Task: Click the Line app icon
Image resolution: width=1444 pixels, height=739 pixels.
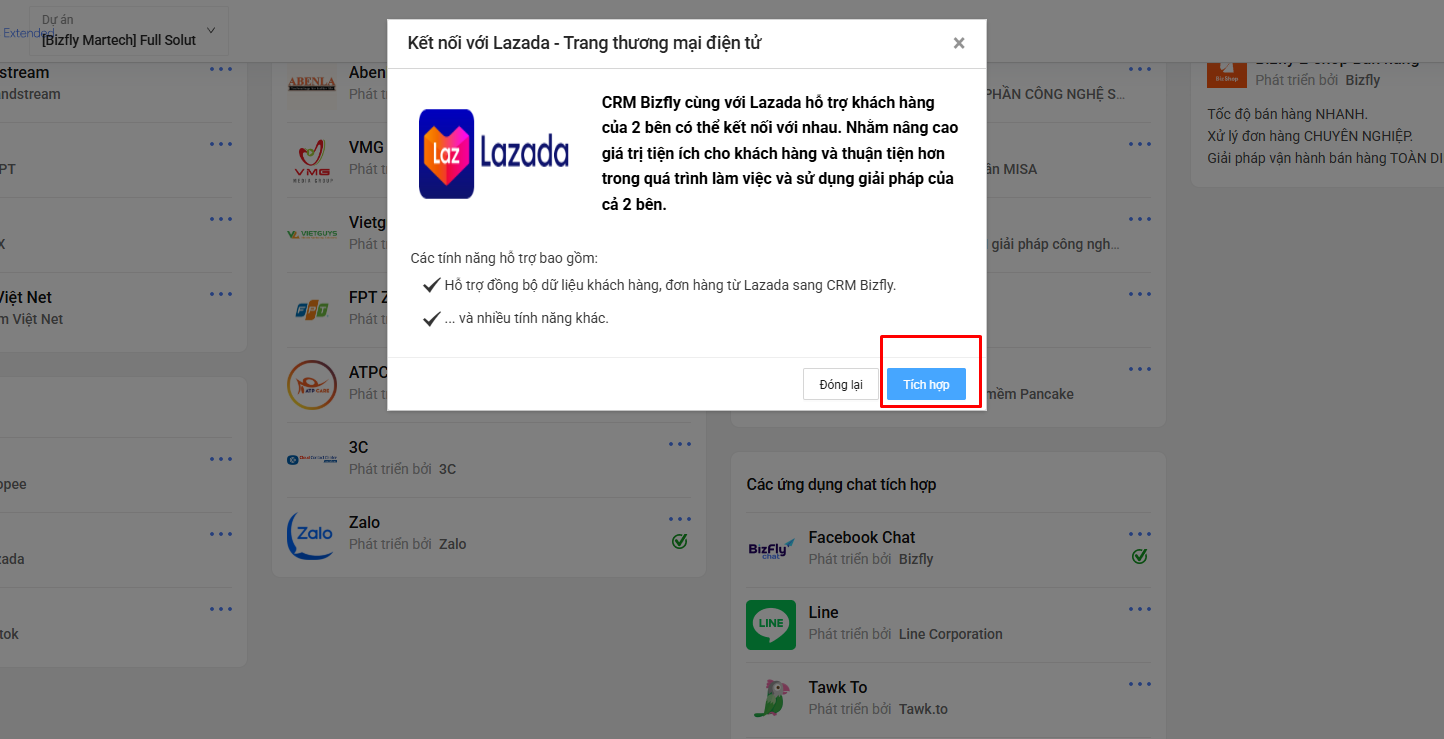Action: click(x=771, y=625)
